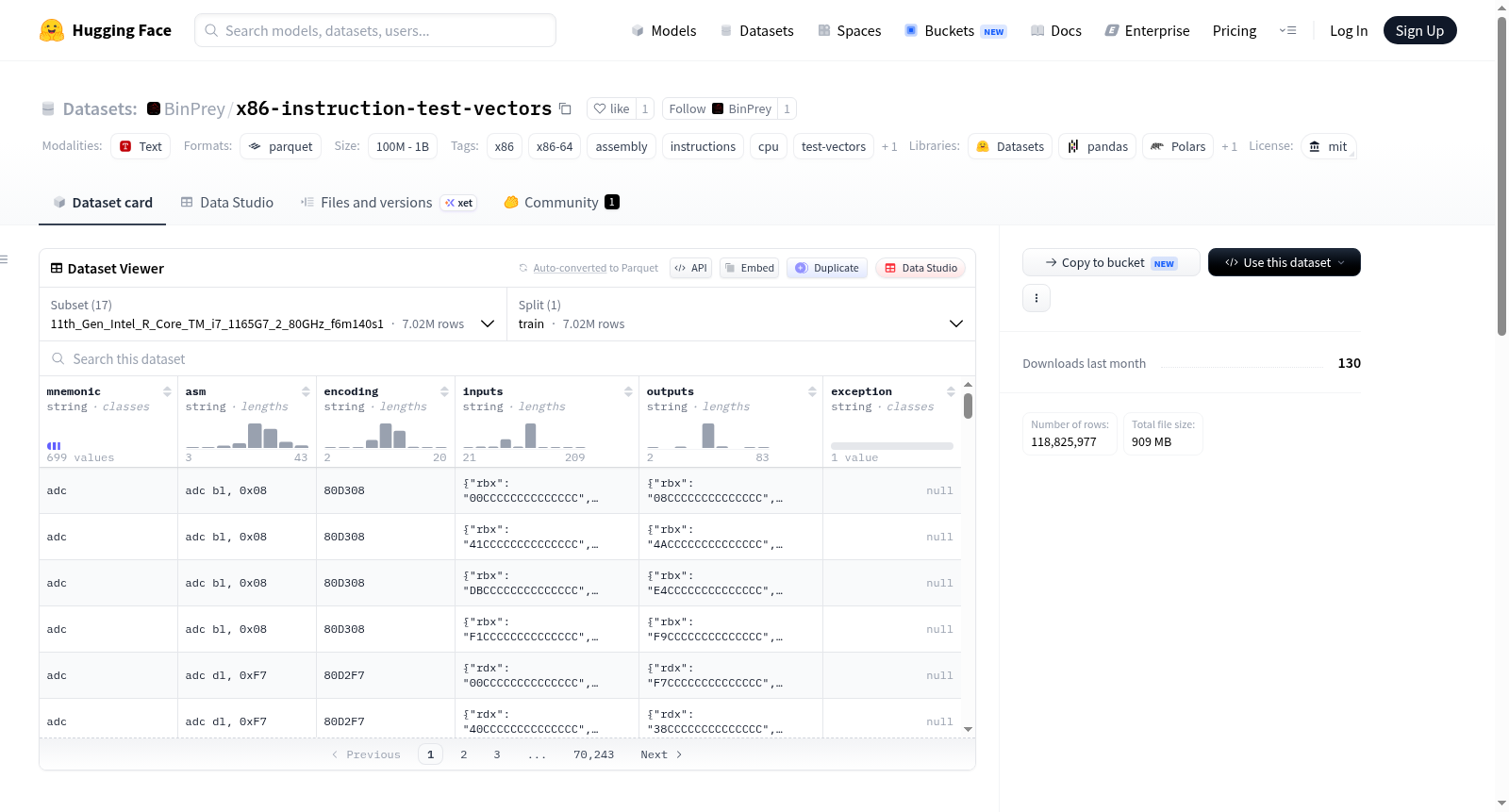
Task: Go to page 3 of the table
Action: 497,754
